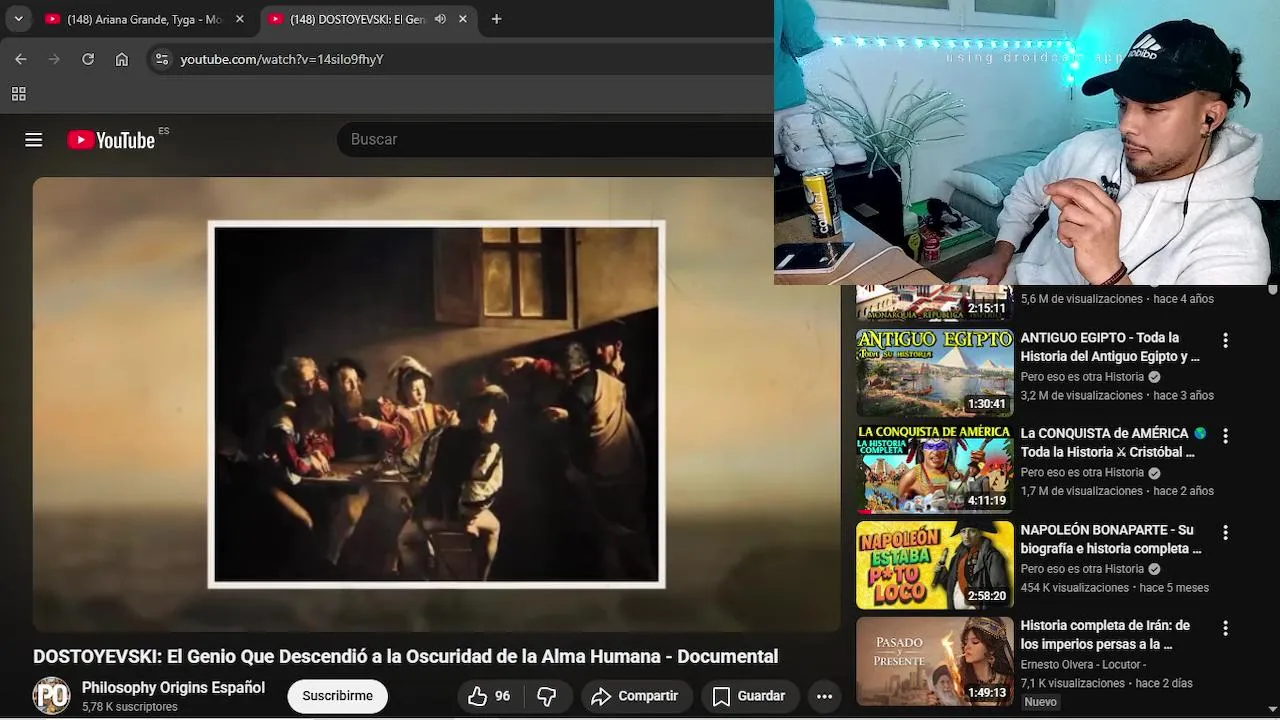Viewport: 1280px width, 720px height.
Task: Open options menu for ANTIGUO EGIPTO video
Action: (x=1225, y=340)
